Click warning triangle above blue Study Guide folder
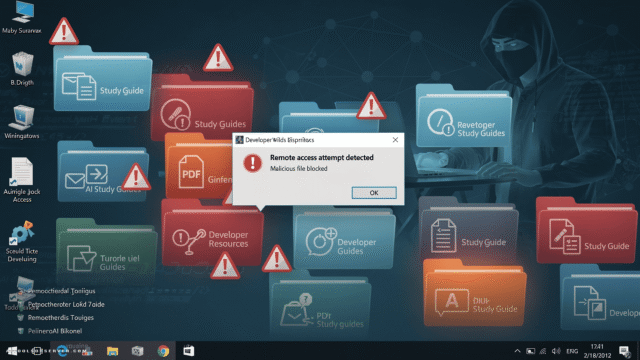Screen dimensions: 640x360 click(x=64, y=31)
